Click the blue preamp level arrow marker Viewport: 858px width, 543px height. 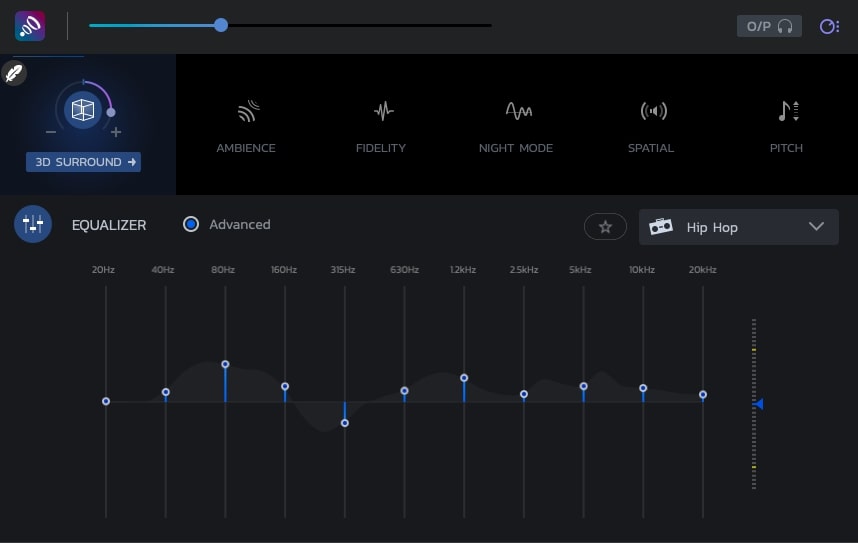point(759,404)
